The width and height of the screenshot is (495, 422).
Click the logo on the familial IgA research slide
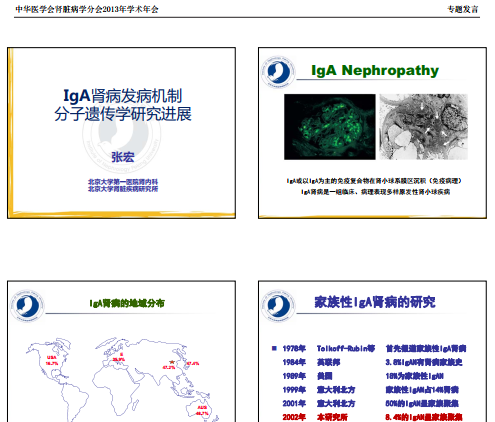[x=278, y=306]
